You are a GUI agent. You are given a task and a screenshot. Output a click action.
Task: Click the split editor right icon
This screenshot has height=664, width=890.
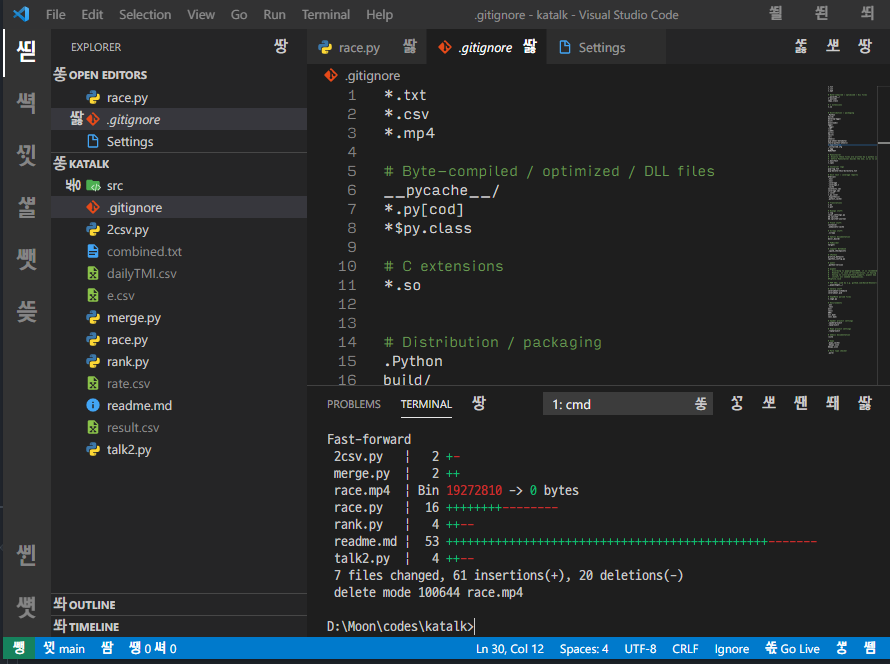pyautogui.click(x=833, y=46)
